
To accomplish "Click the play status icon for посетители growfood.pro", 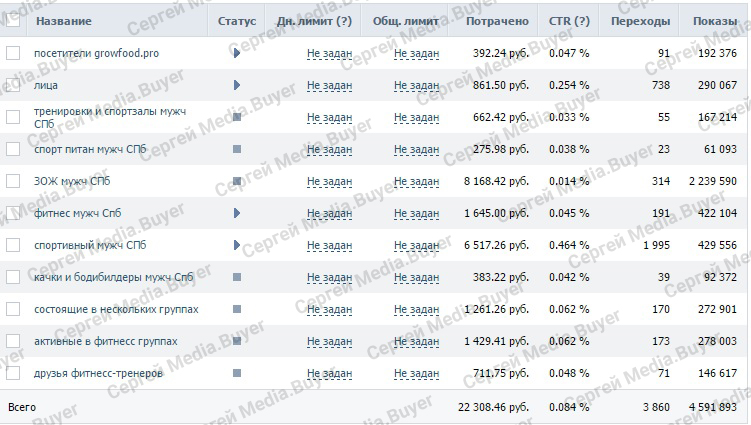I will (x=237, y=53).
